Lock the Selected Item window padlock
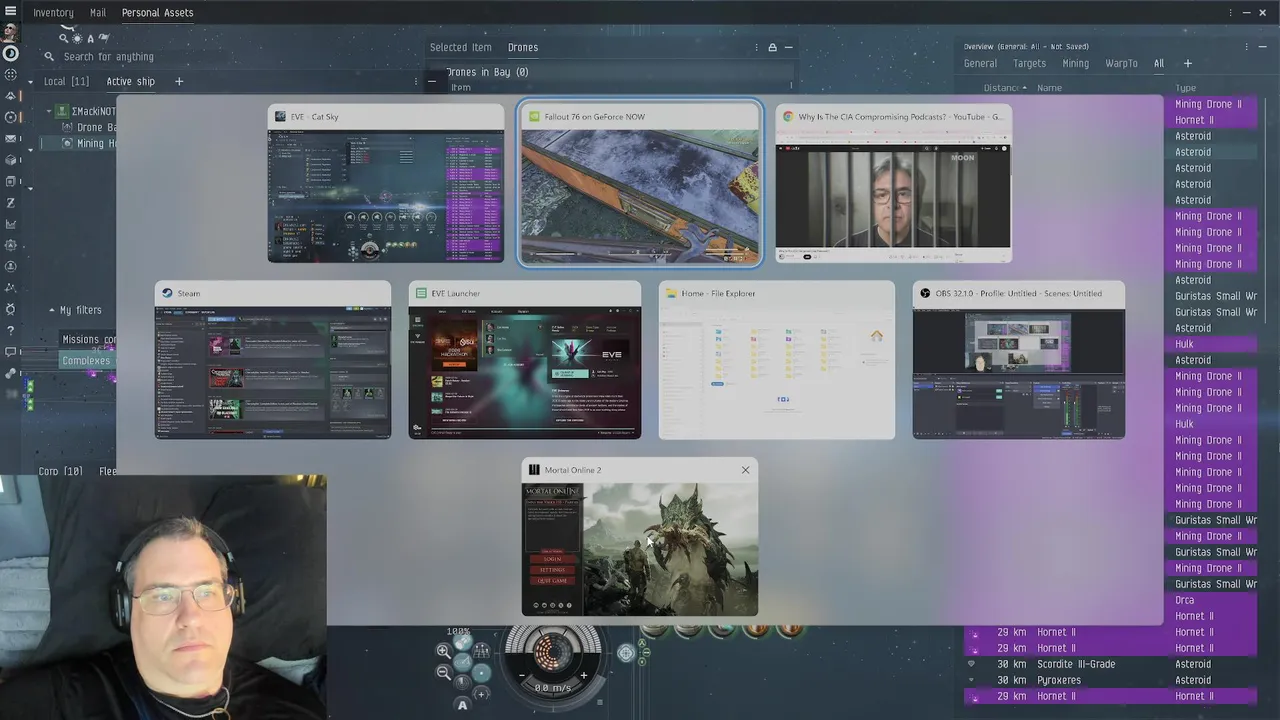This screenshot has height=720, width=1280. coord(772,47)
